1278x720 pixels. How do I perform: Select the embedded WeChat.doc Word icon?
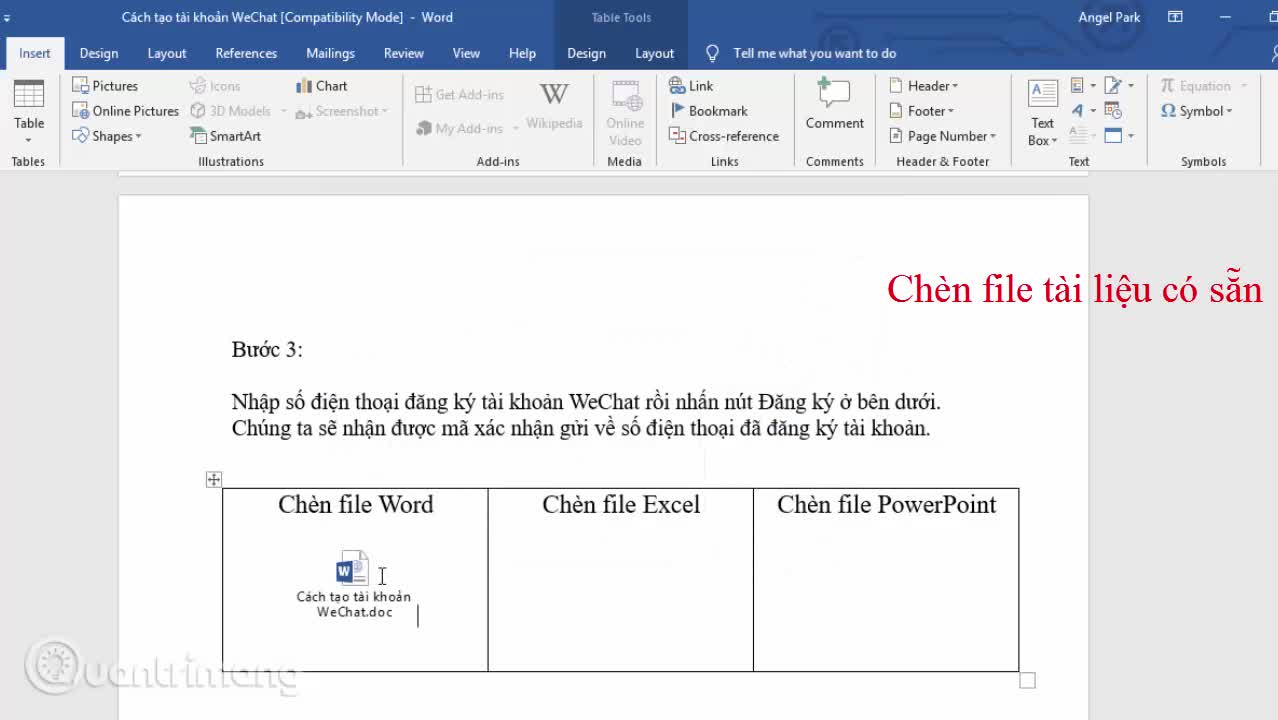tap(352, 569)
